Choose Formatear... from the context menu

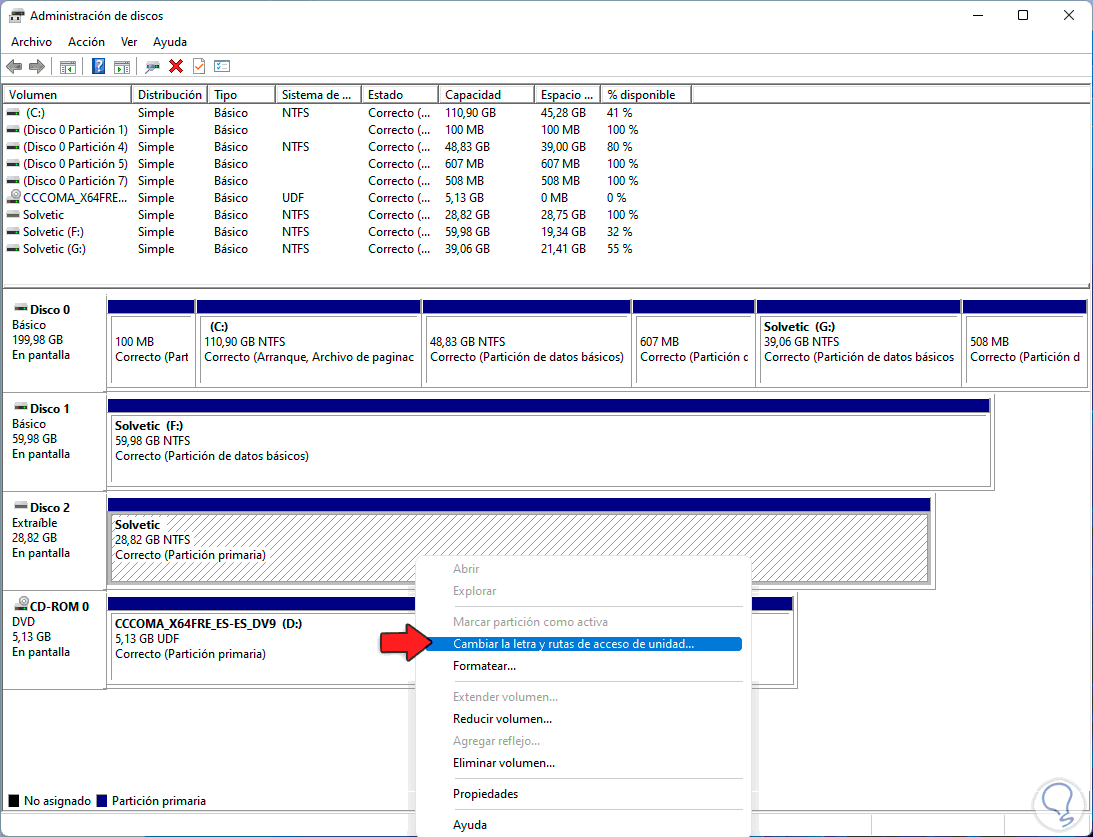coord(484,666)
